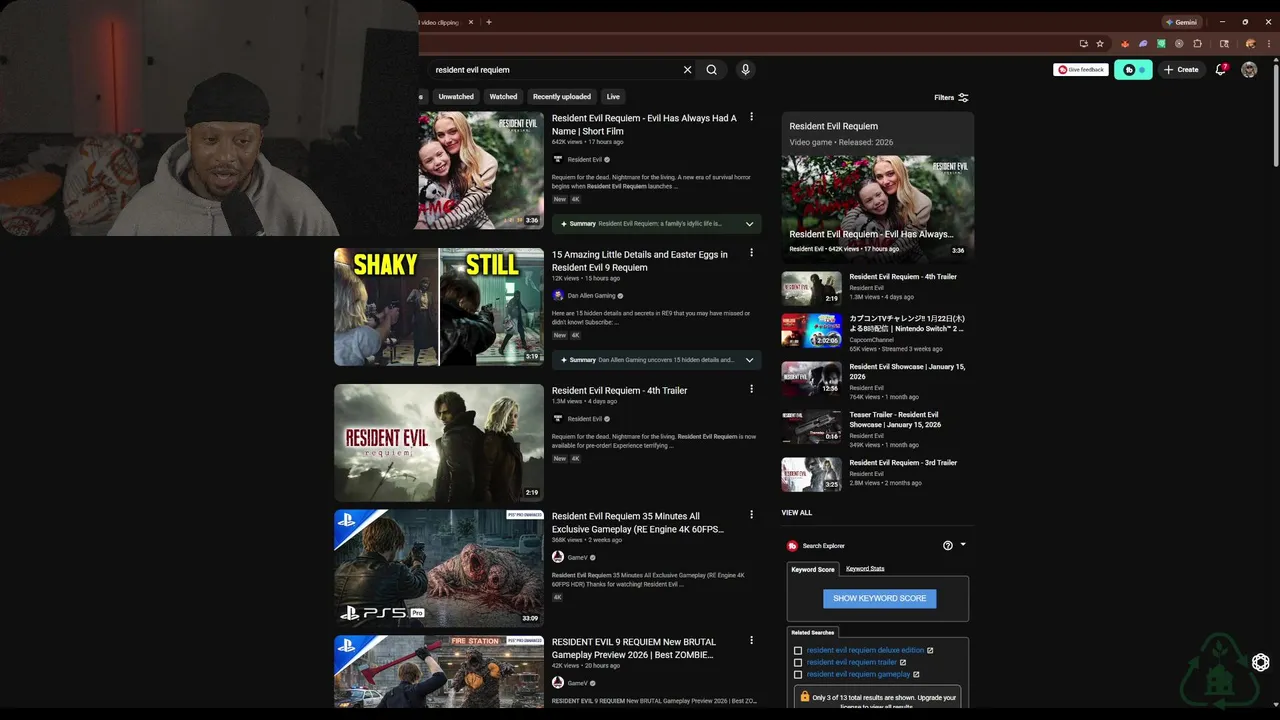This screenshot has width=1280, height=720.
Task: Select the Live filter chip
Action: point(613,97)
